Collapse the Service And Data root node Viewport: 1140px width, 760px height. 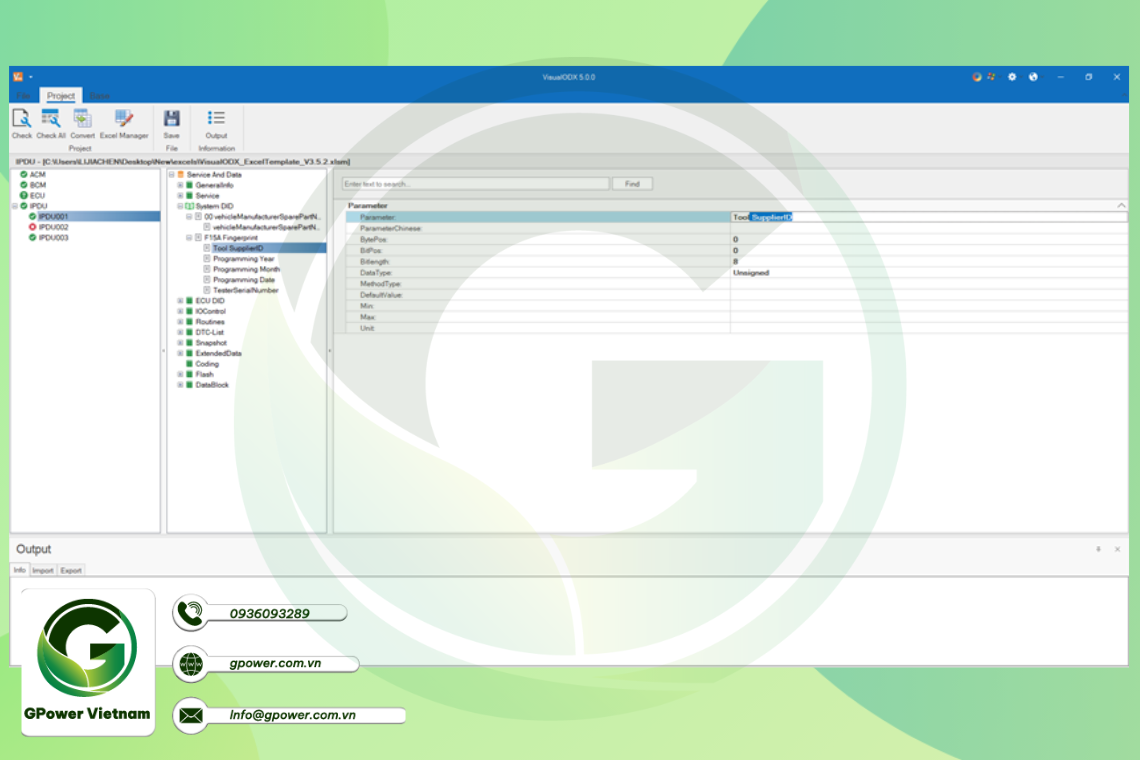[x=172, y=175]
